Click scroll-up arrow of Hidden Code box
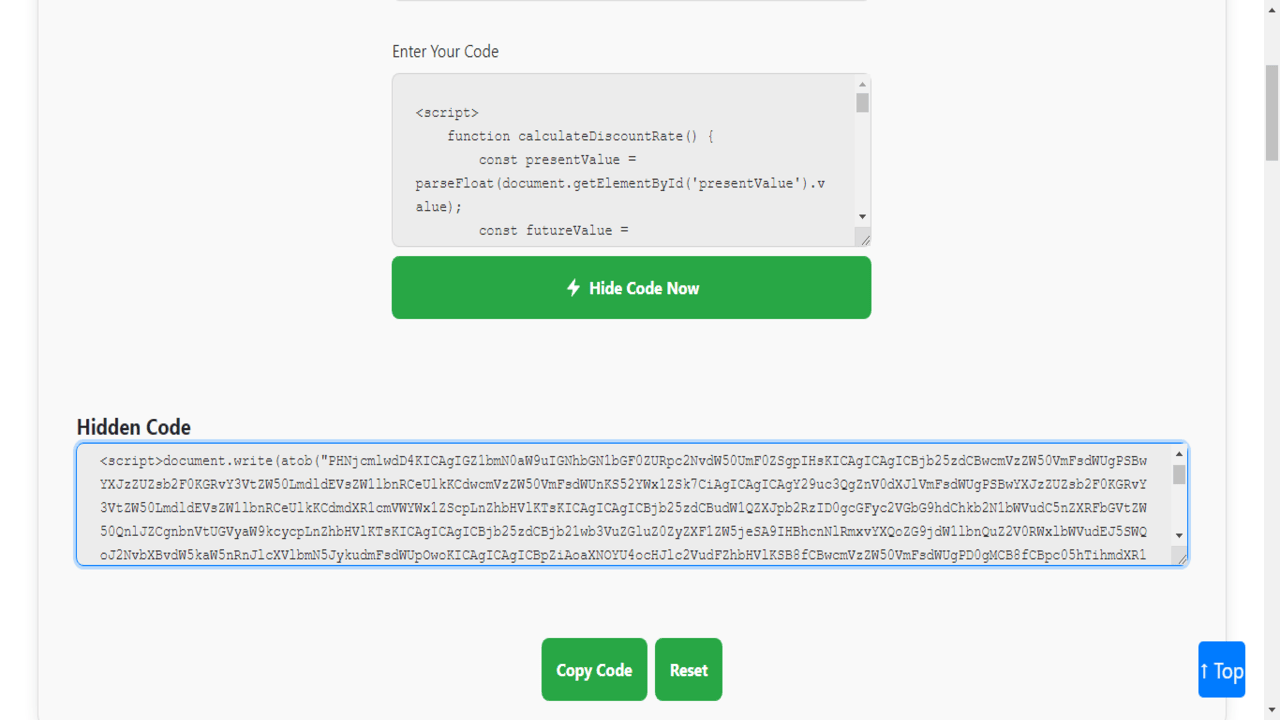 tap(1179, 455)
